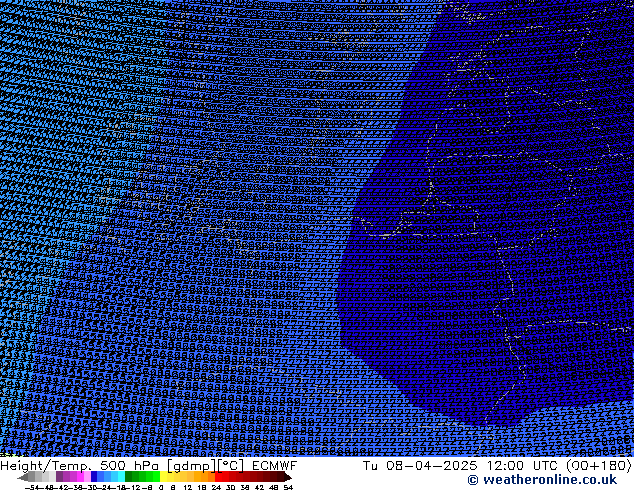Click the weatheronline.co.uk copyright link

[542, 480]
